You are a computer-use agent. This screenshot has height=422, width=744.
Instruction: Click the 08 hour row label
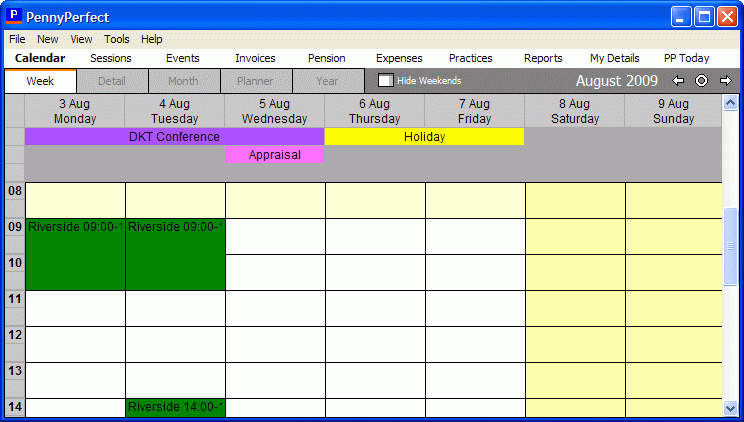point(15,191)
